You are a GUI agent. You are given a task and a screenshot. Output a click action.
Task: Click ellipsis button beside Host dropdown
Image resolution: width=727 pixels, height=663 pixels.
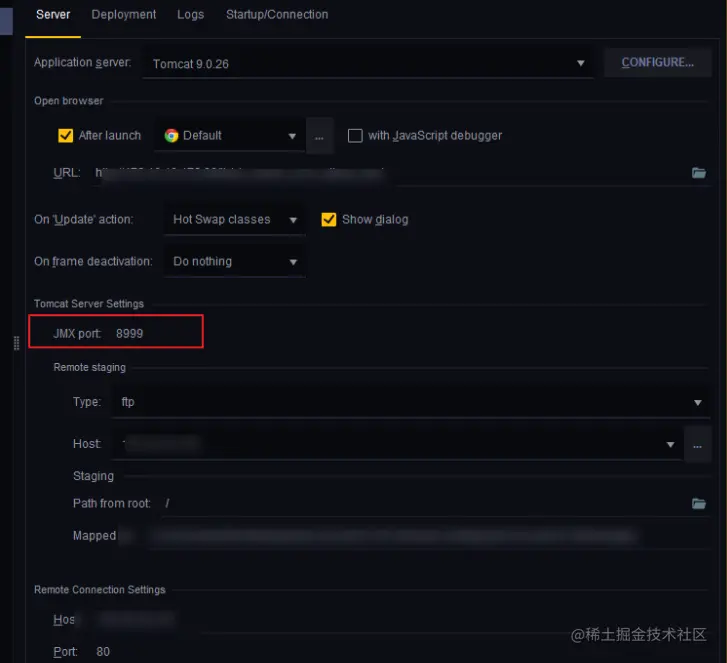click(697, 445)
